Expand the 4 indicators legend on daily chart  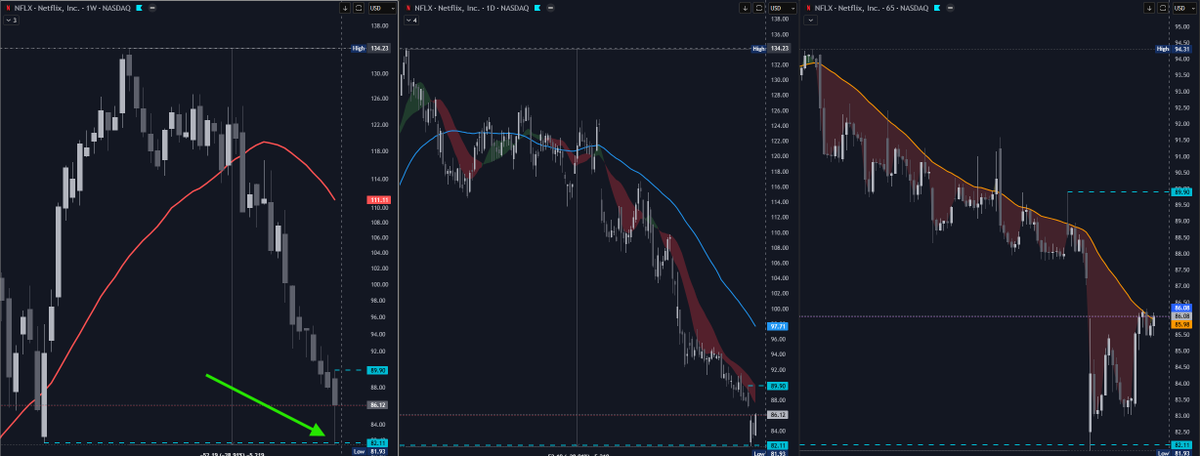point(411,20)
